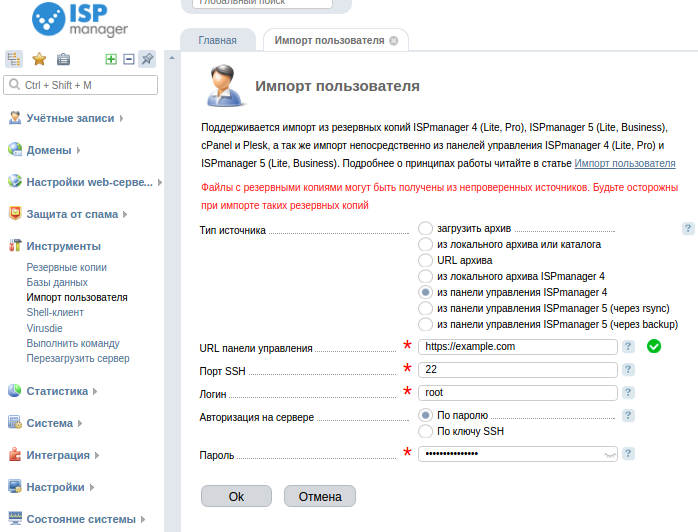Select загрузить архив source type
The height and width of the screenshot is (532, 698).
tap(425, 228)
